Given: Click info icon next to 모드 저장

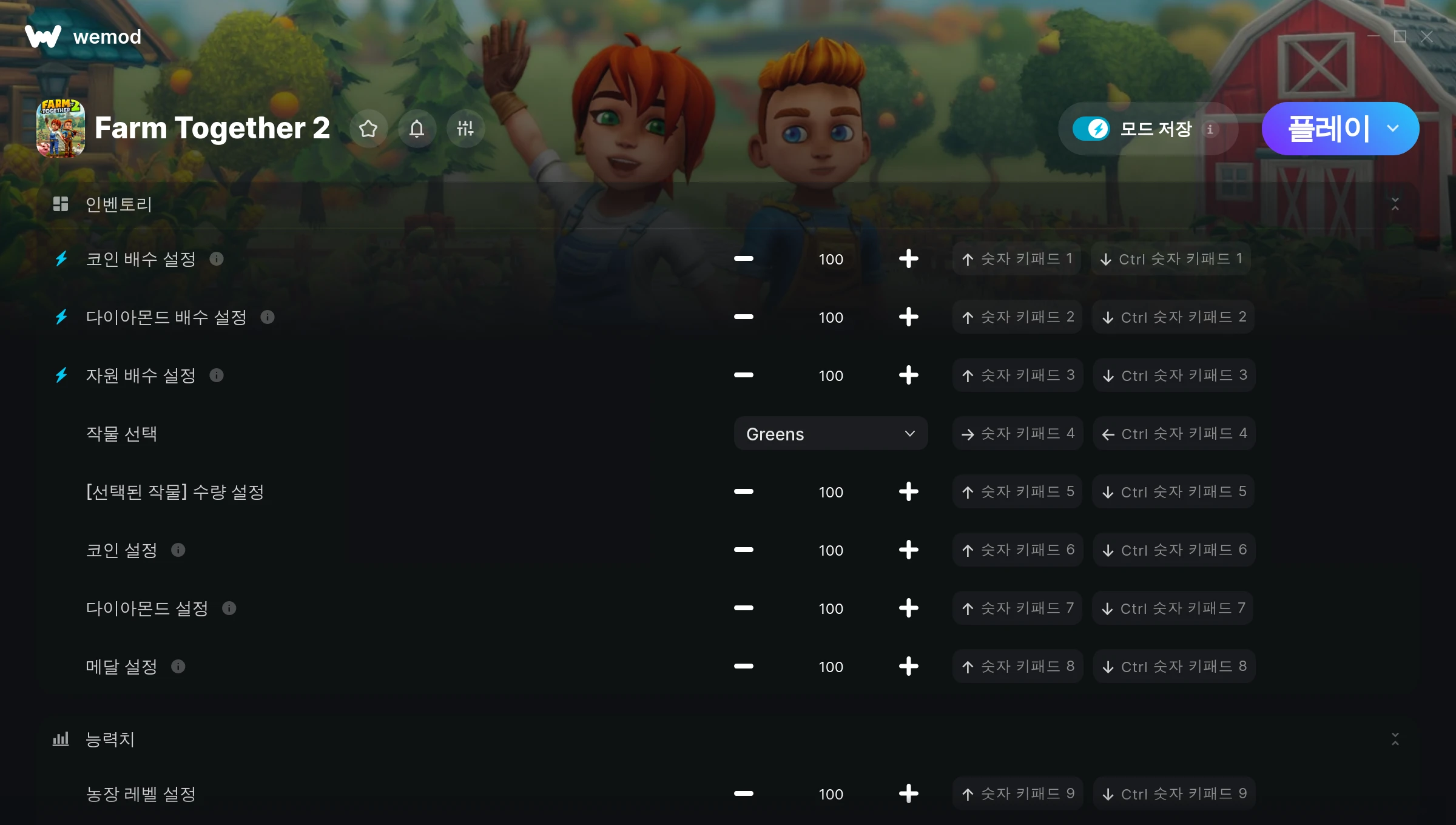Looking at the screenshot, I should click(1210, 129).
